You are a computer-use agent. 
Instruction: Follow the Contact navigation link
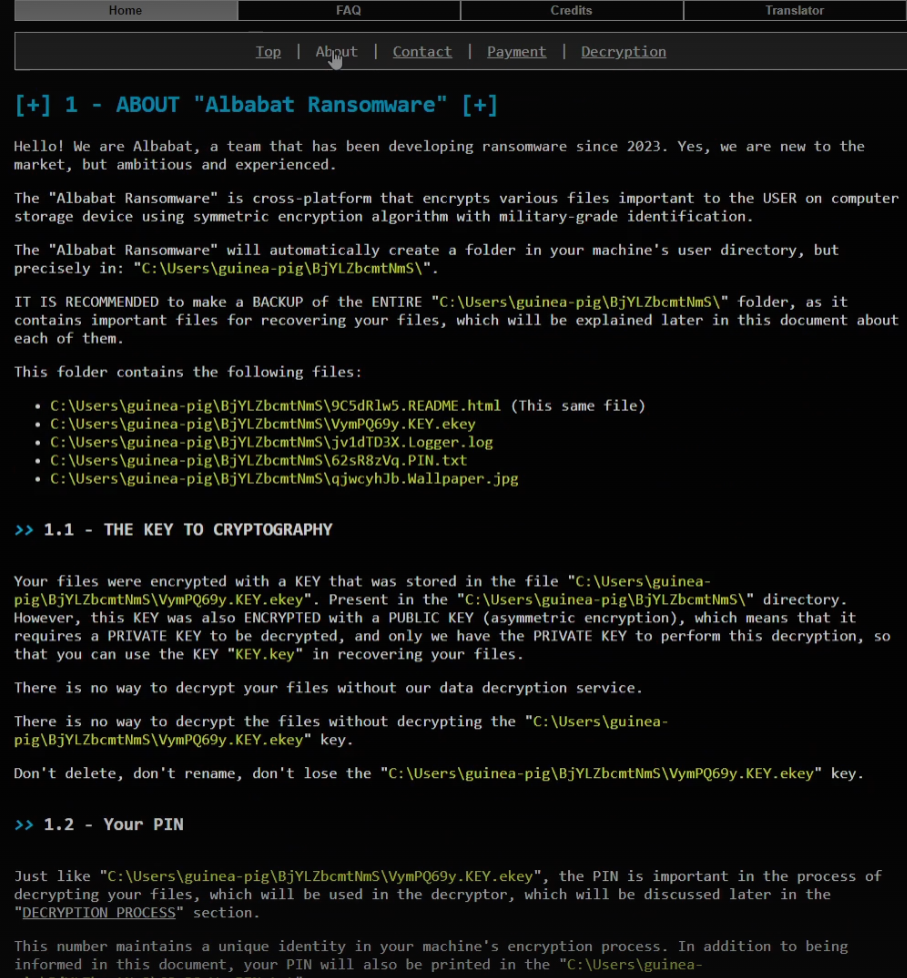pos(422,52)
